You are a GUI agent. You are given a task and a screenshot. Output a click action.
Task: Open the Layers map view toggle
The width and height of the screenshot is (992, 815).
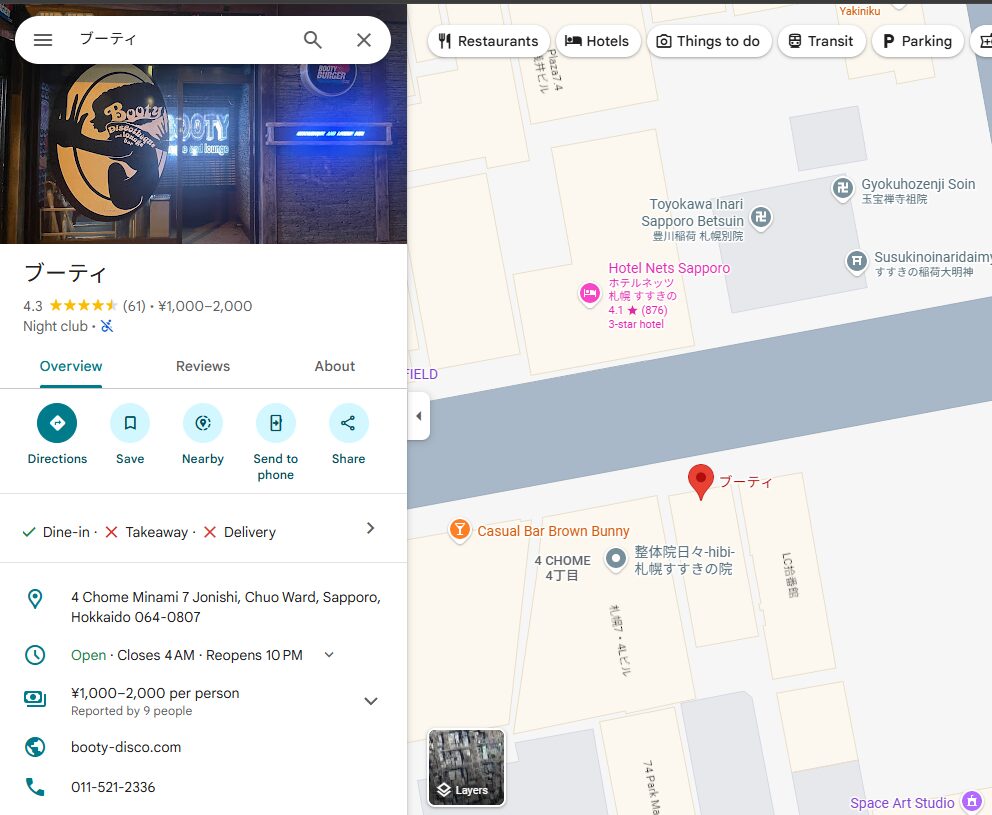pos(466,767)
